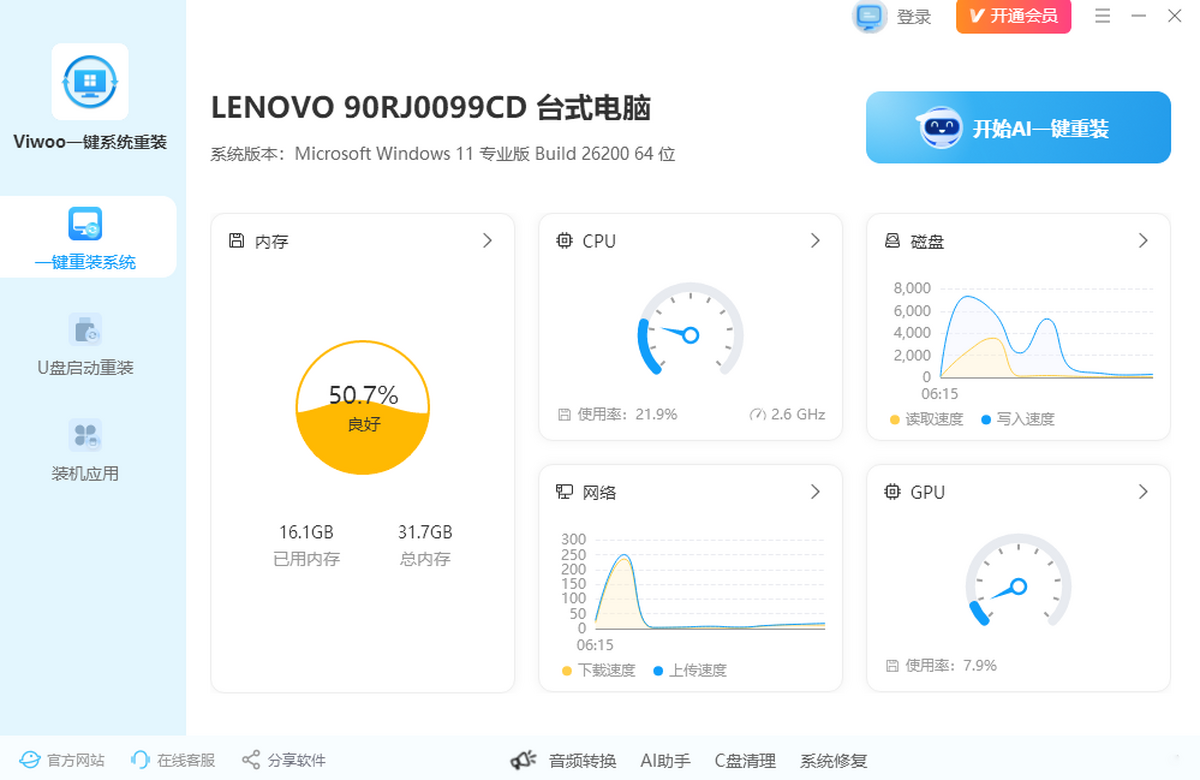Open 系统修复 tool
This screenshot has width=1200, height=780.
point(833,761)
